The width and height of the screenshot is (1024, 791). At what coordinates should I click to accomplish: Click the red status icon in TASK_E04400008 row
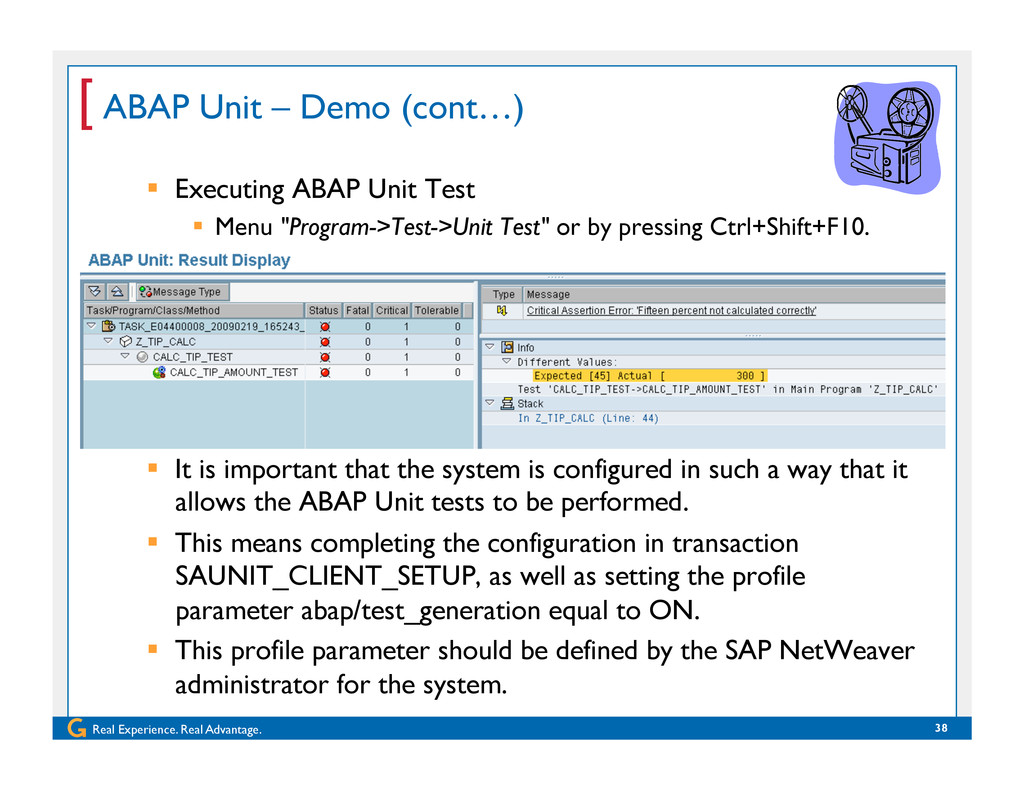click(x=325, y=326)
